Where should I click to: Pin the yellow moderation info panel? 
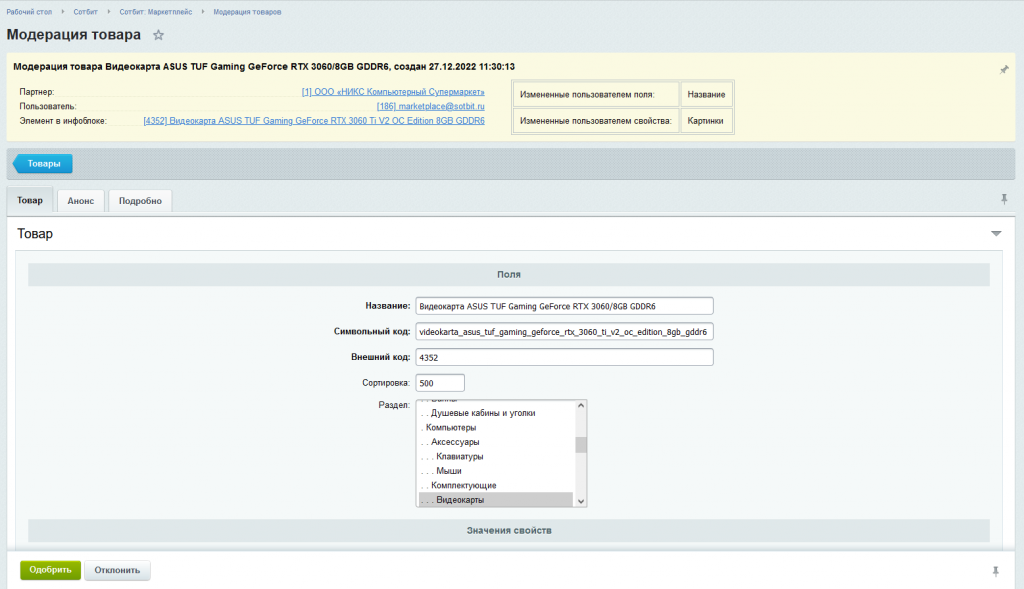(x=1004, y=69)
